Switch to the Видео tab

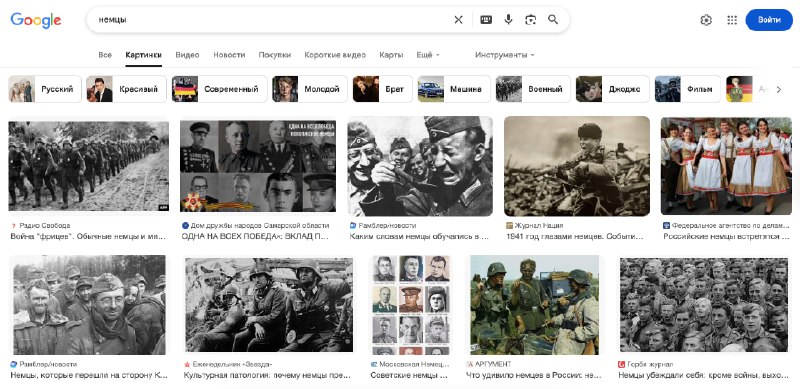[187, 55]
